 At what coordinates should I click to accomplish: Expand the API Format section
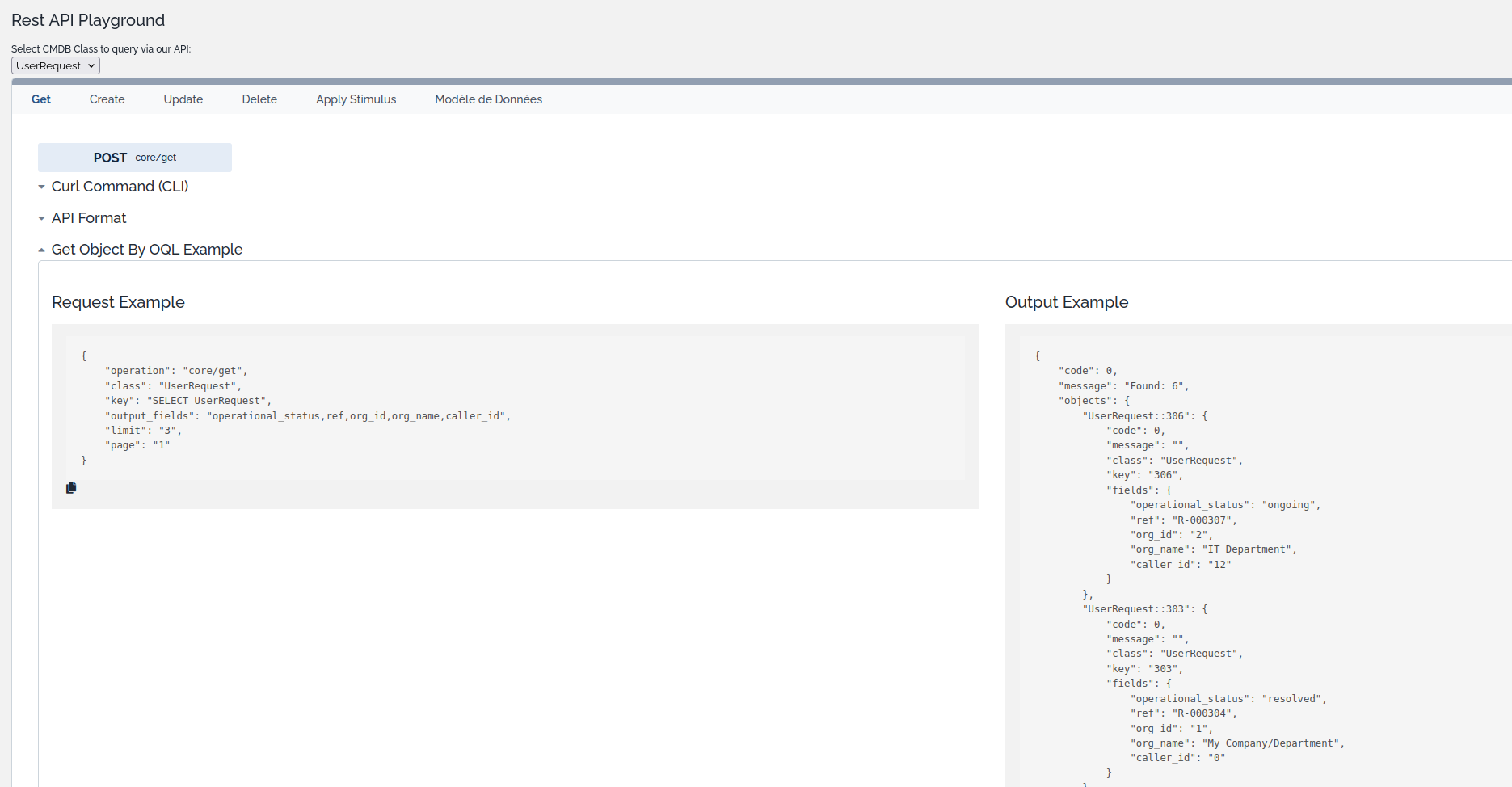point(89,218)
